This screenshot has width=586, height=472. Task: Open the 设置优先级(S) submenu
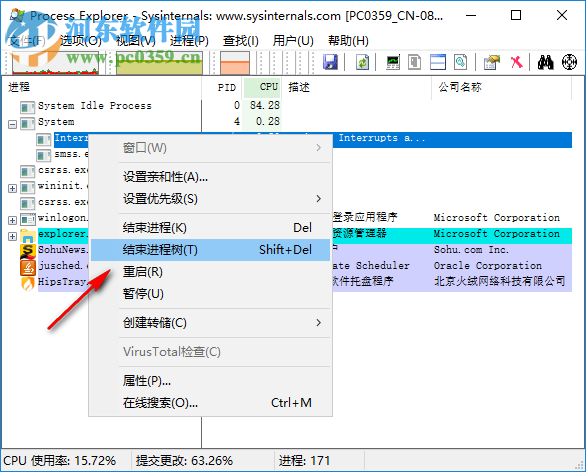(x=210, y=198)
